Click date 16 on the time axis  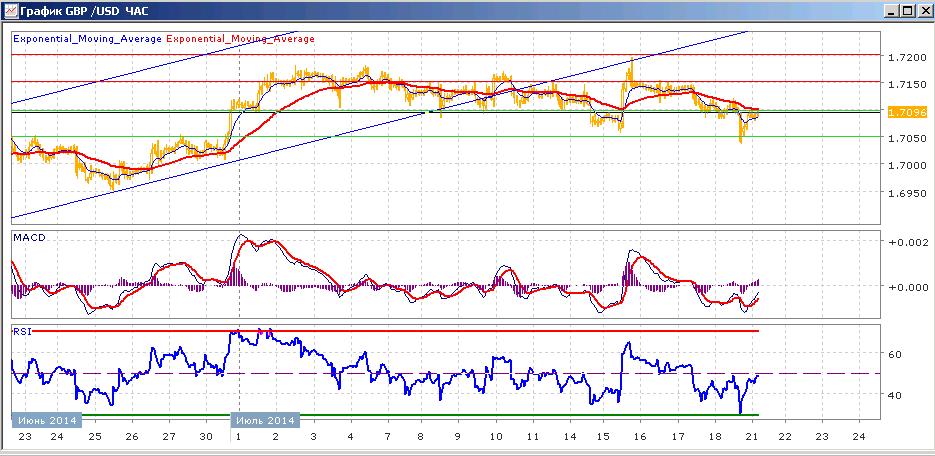[640, 436]
